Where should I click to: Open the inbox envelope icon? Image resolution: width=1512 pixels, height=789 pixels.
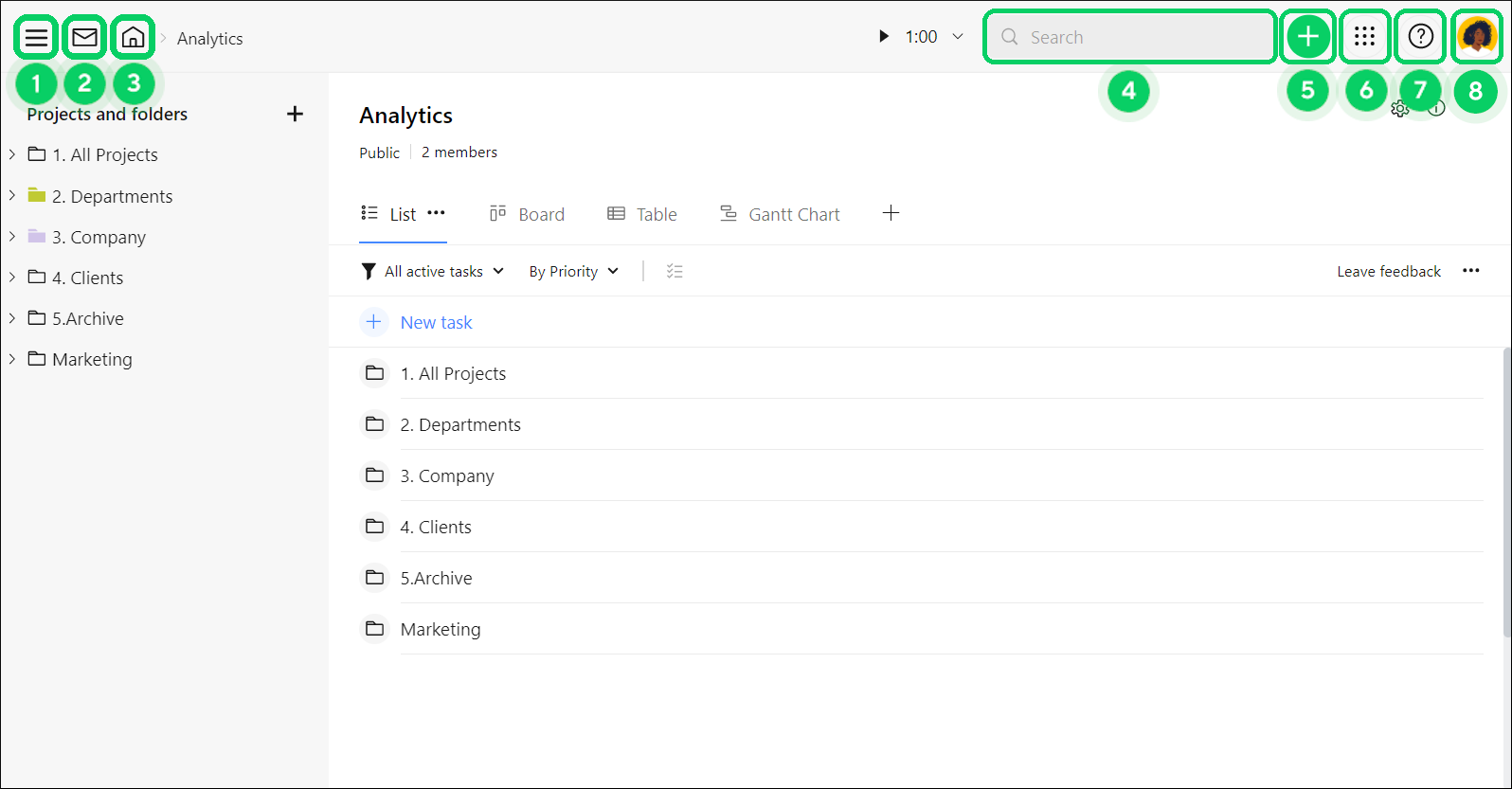84,38
